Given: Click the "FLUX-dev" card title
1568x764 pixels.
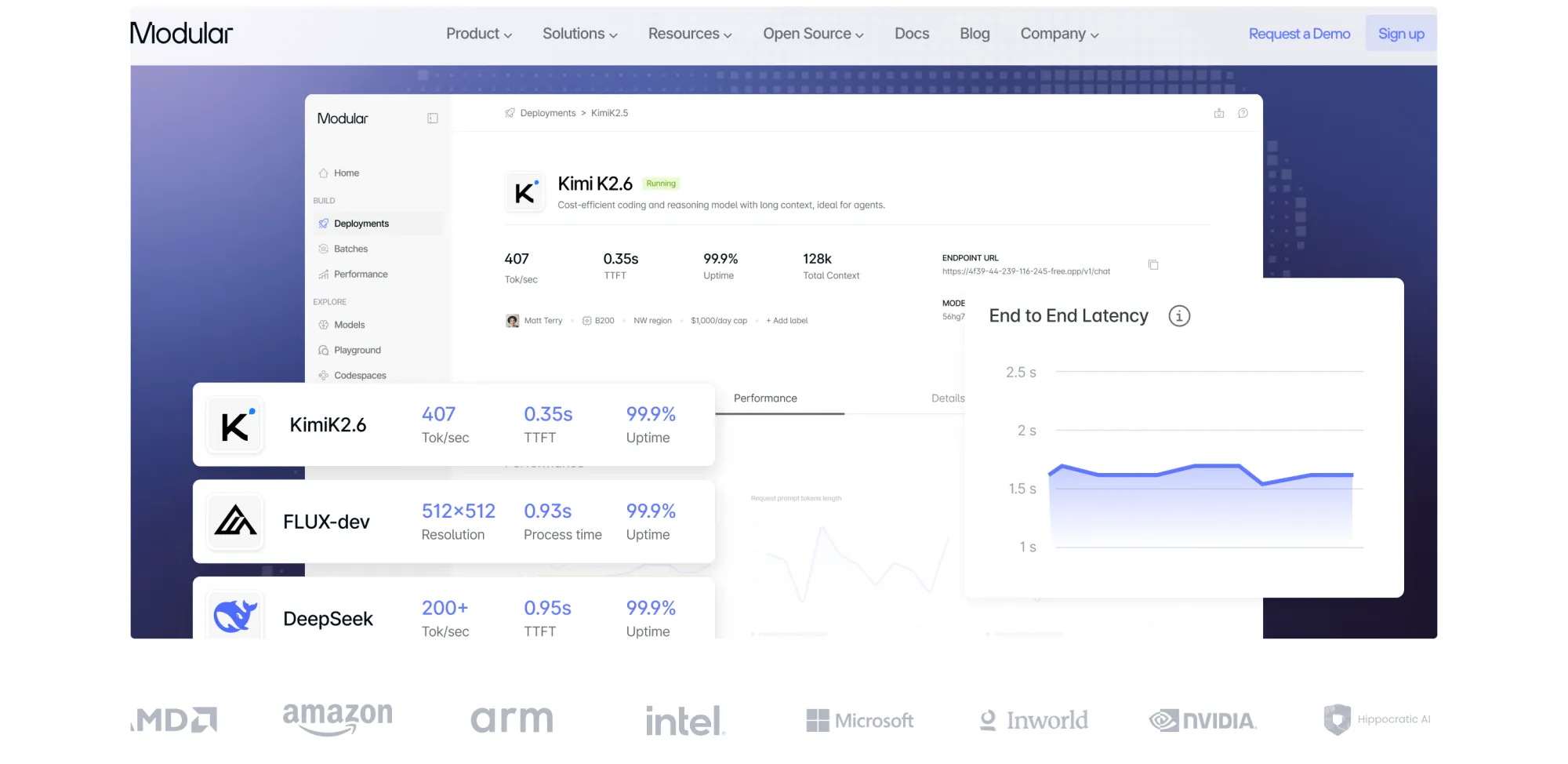Looking at the screenshot, I should [x=326, y=522].
